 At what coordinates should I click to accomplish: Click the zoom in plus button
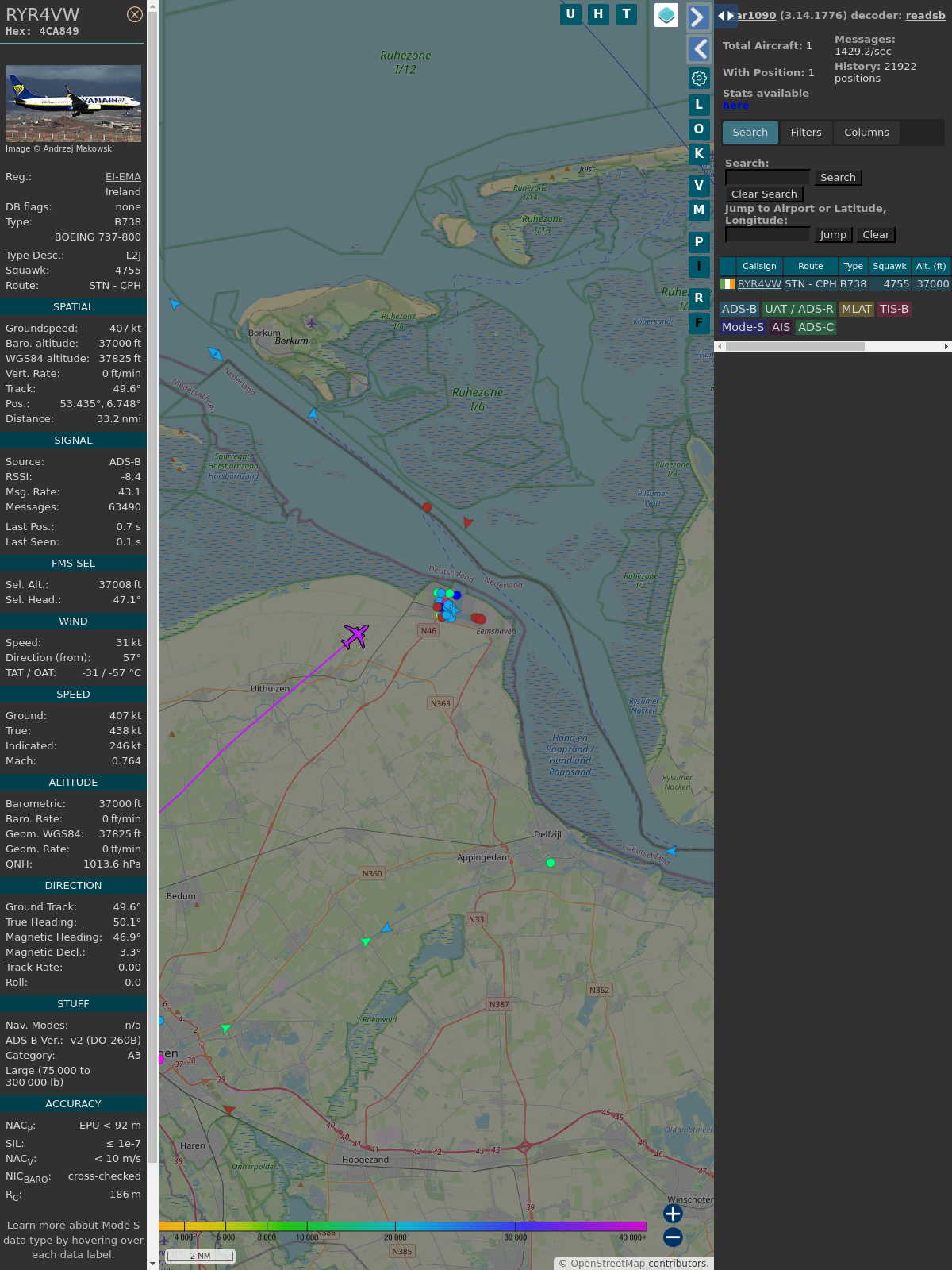[673, 1214]
